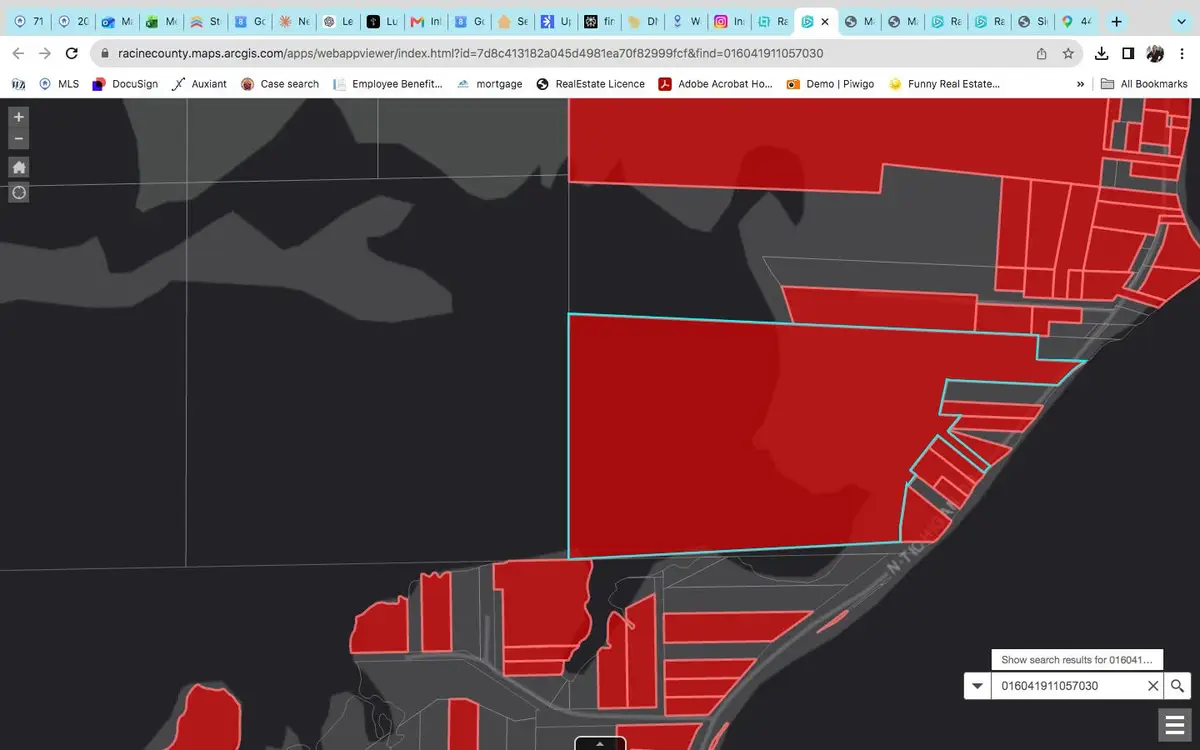Switch to the Outlook mail tab
1200x750 pixels.
[116, 21]
